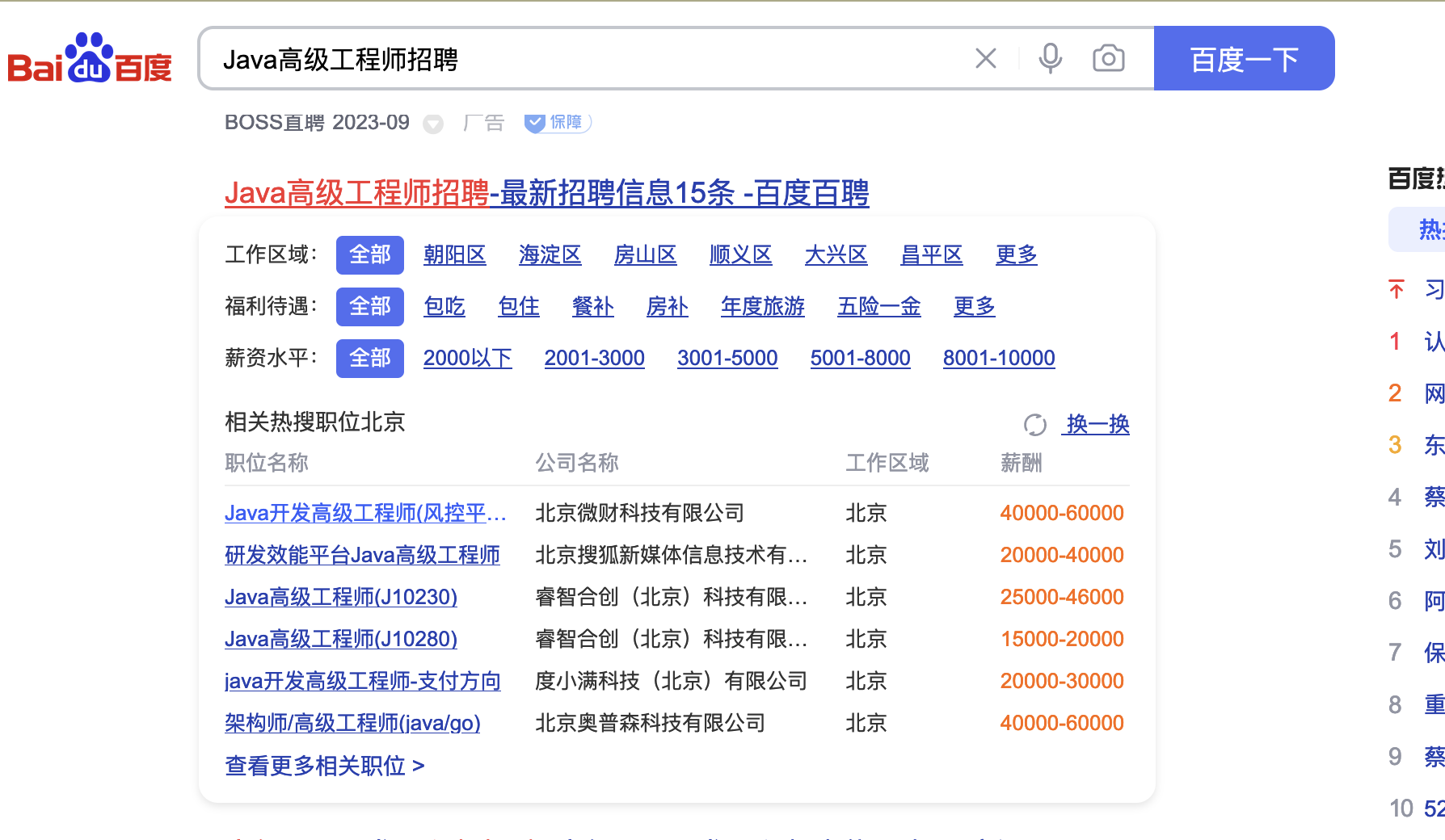Click the 保障 shield badge
The width and height of the screenshot is (1445, 840).
(x=558, y=122)
